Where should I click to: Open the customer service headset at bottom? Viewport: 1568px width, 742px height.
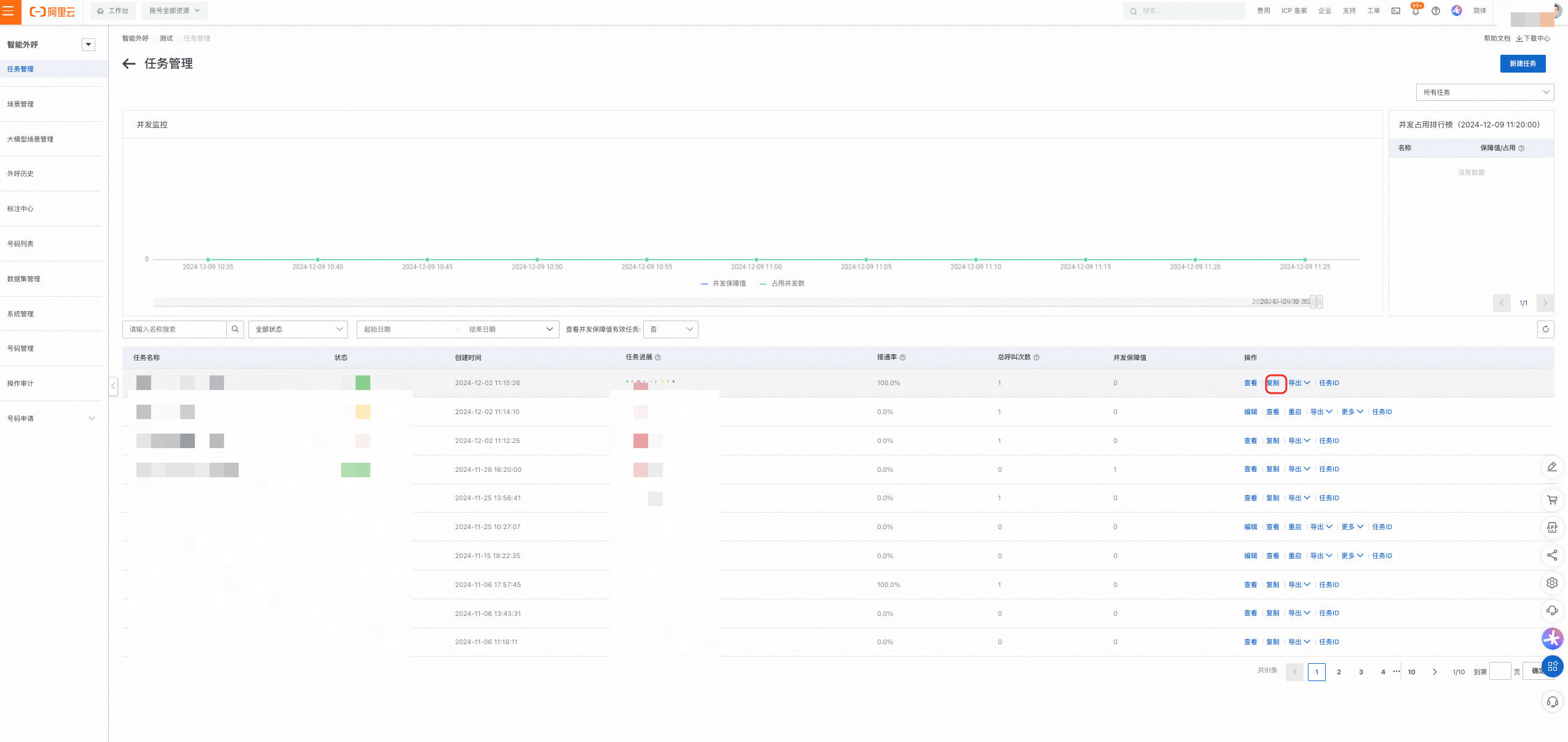pos(1552,702)
